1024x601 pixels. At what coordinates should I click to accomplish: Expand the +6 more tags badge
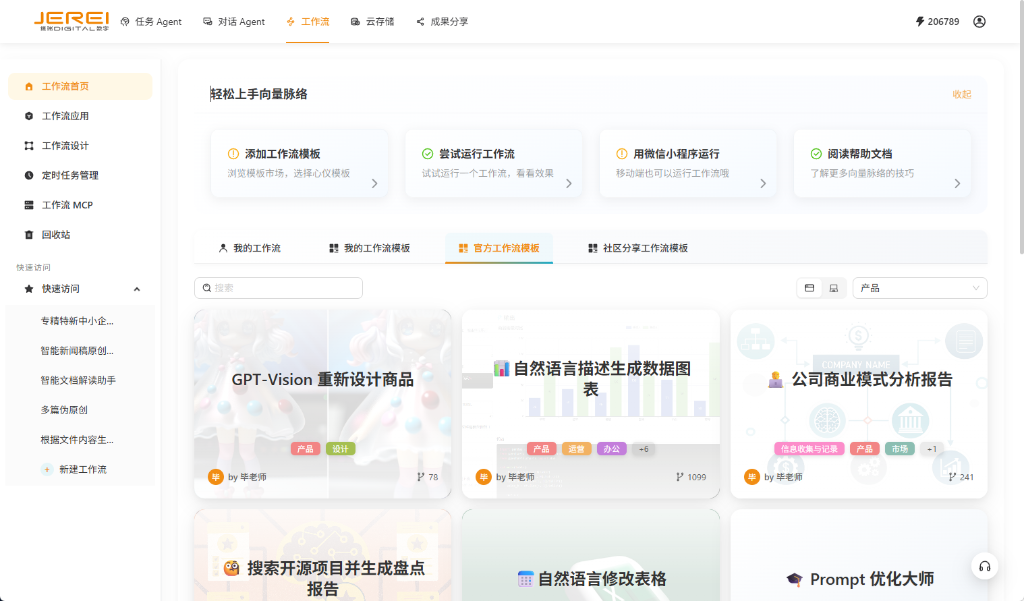coord(643,449)
